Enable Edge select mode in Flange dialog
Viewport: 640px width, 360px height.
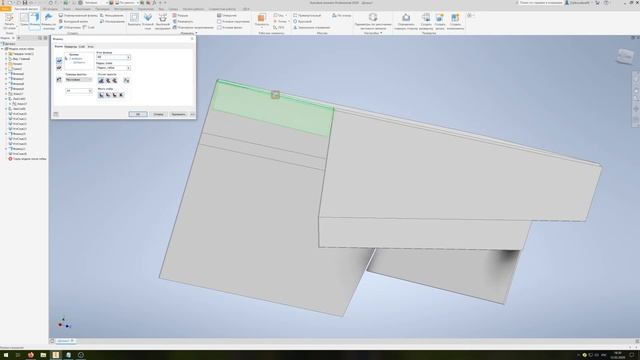(x=59, y=60)
